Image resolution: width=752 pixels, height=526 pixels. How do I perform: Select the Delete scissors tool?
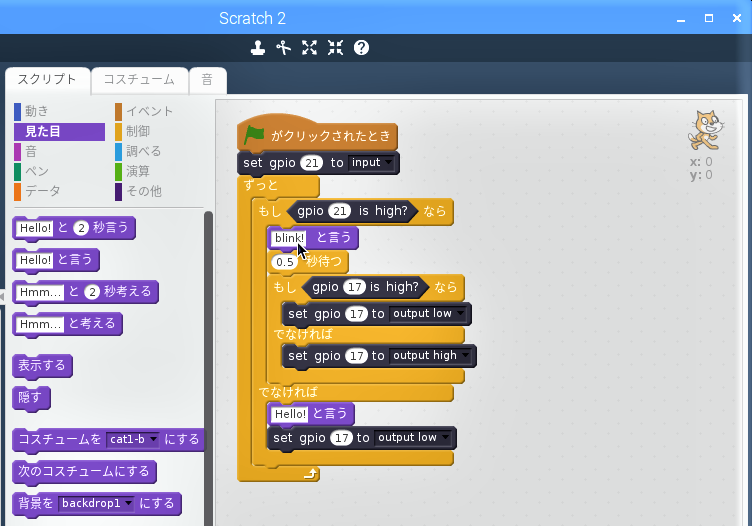click(x=283, y=47)
